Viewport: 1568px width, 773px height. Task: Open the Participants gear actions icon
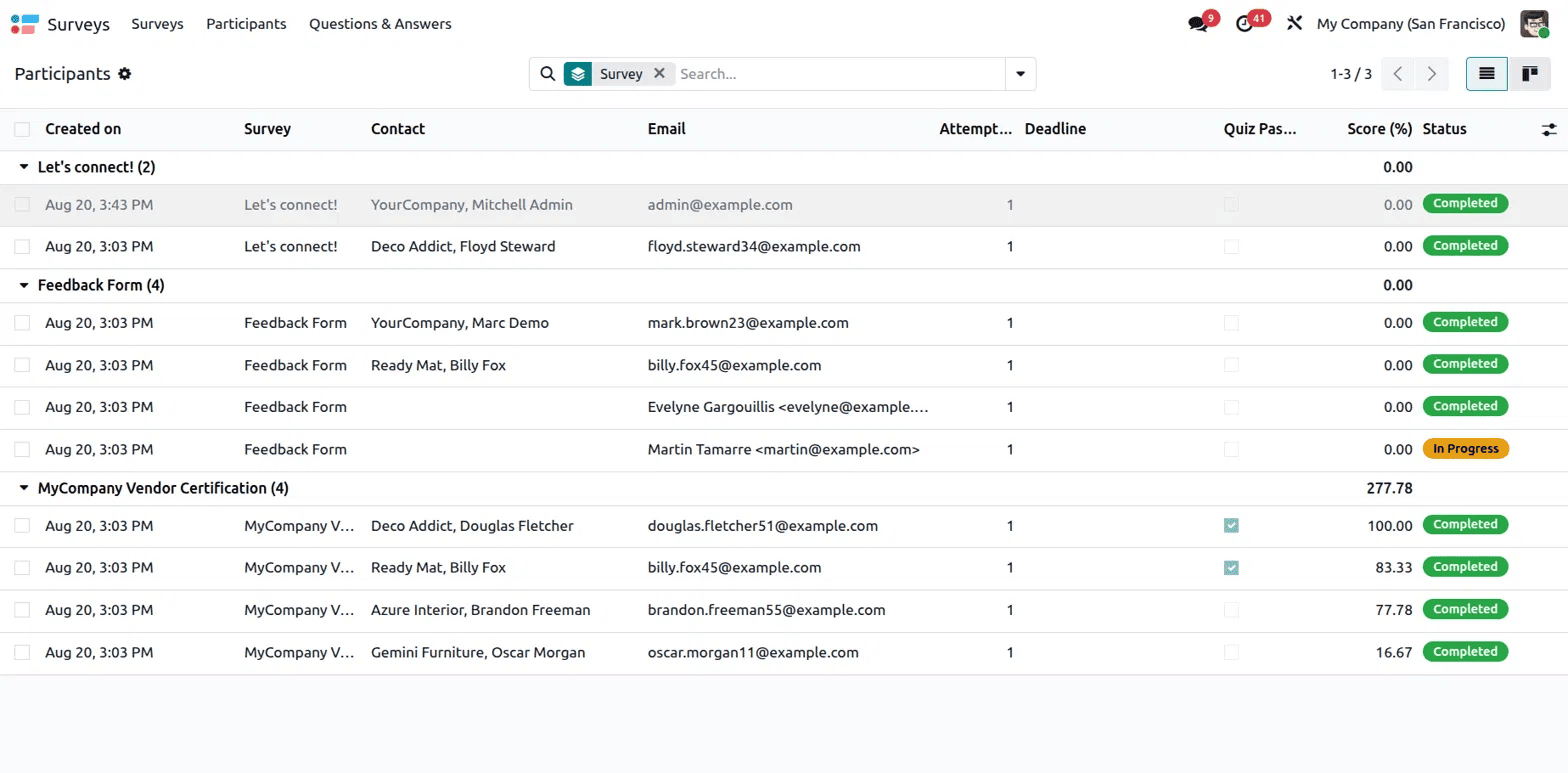(x=125, y=74)
